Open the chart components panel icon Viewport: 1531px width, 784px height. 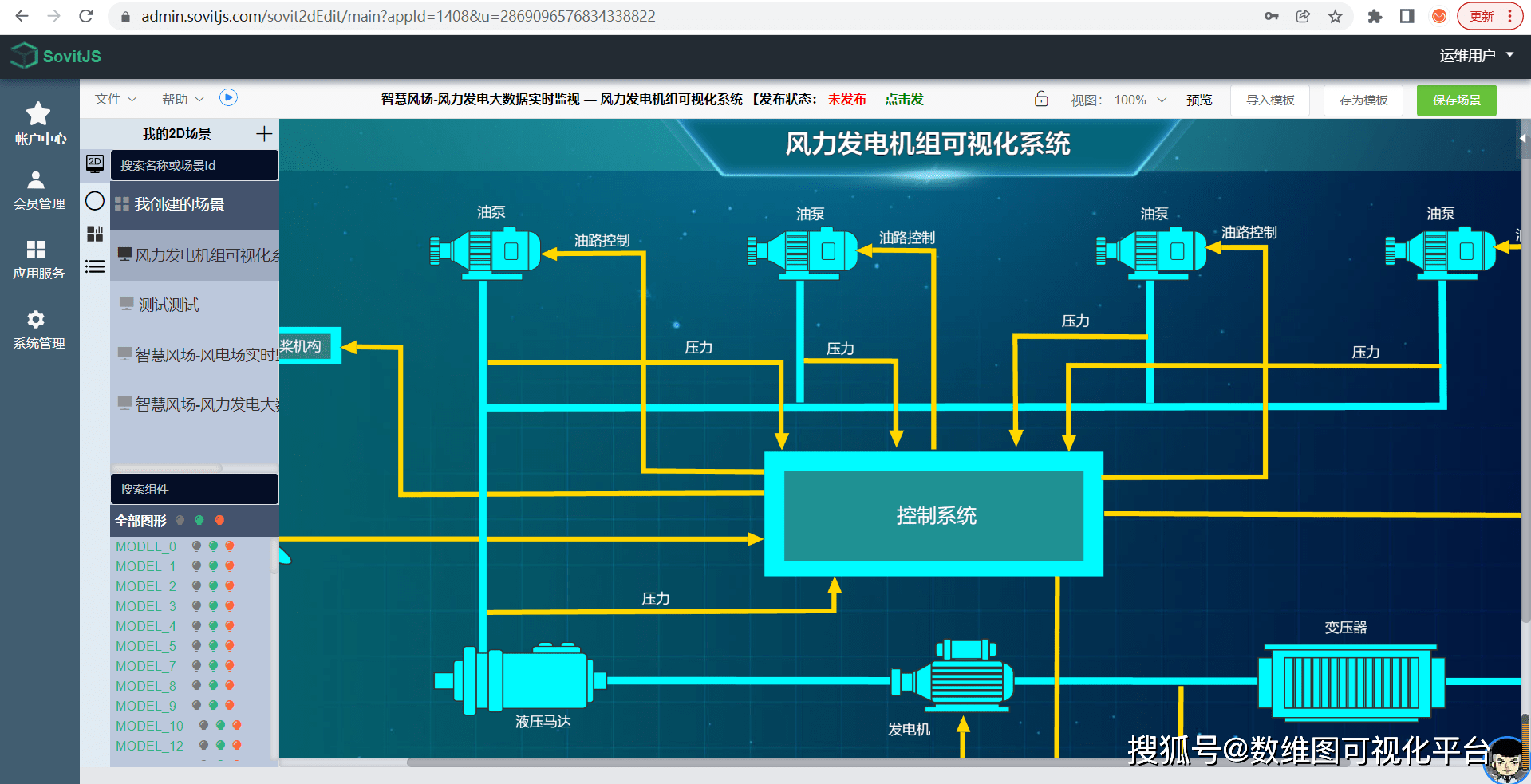click(x=93, y=233)
